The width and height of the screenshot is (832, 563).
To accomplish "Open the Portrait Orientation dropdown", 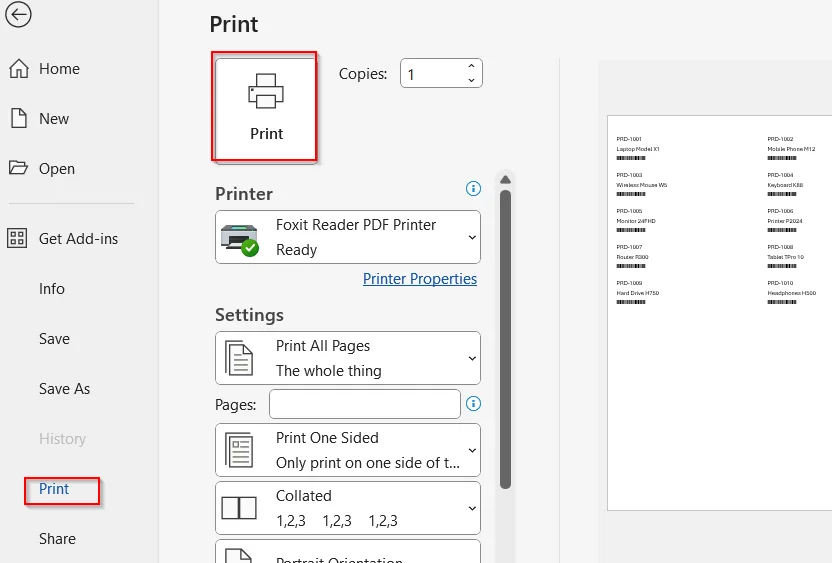I will click(348, 552).
